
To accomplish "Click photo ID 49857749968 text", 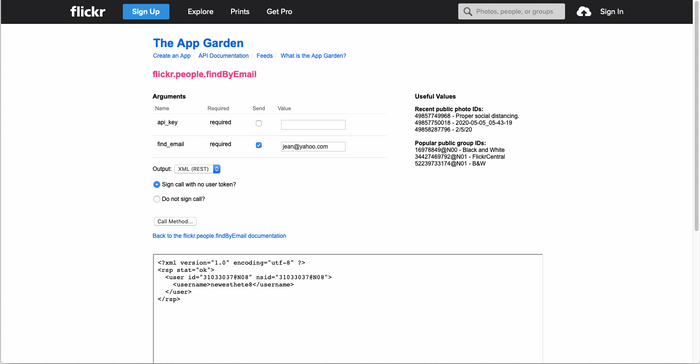I will click(x=467, y=116).
